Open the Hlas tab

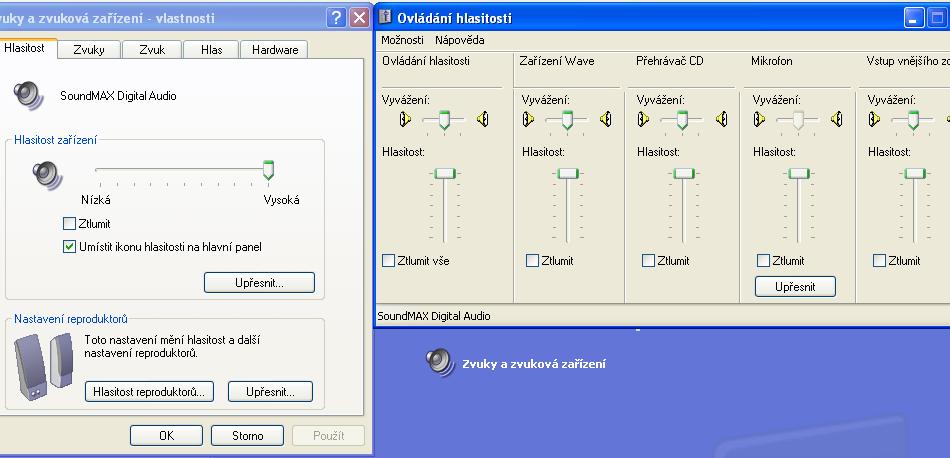tap(211, 50)
